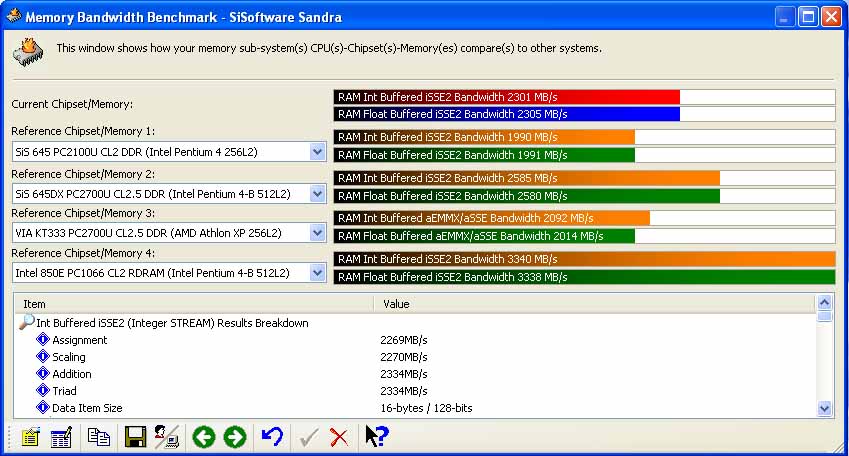Click the magnifier icon beside Results Breakdown

coord(27,322)
